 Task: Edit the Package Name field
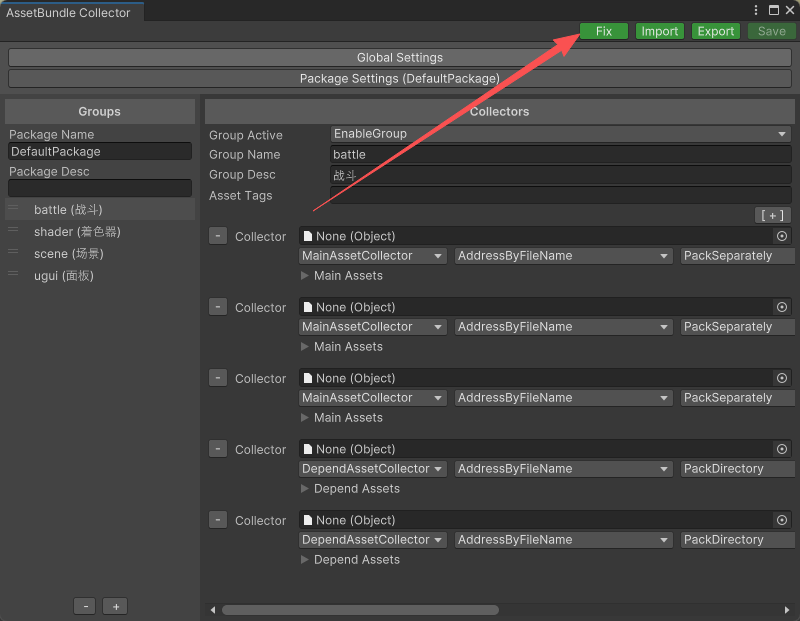[x=100, y=152]
